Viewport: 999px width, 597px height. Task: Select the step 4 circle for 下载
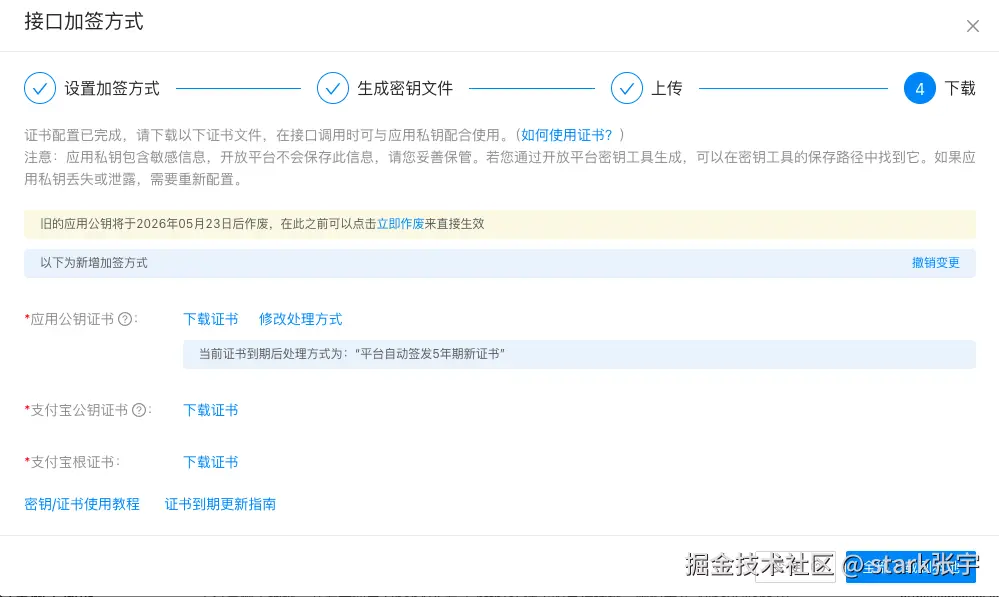919,88
